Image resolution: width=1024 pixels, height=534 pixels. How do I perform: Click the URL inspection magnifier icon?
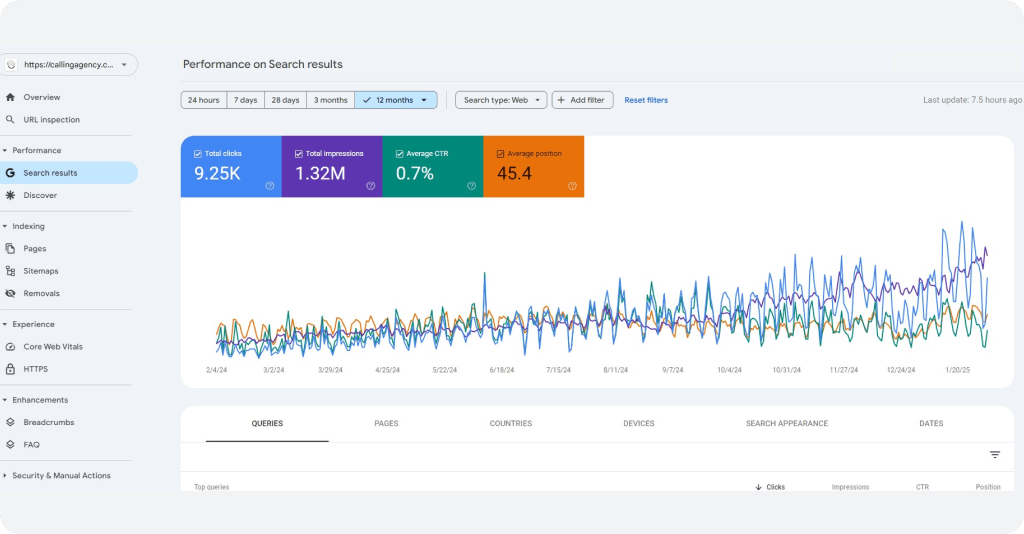pos(11,120)
